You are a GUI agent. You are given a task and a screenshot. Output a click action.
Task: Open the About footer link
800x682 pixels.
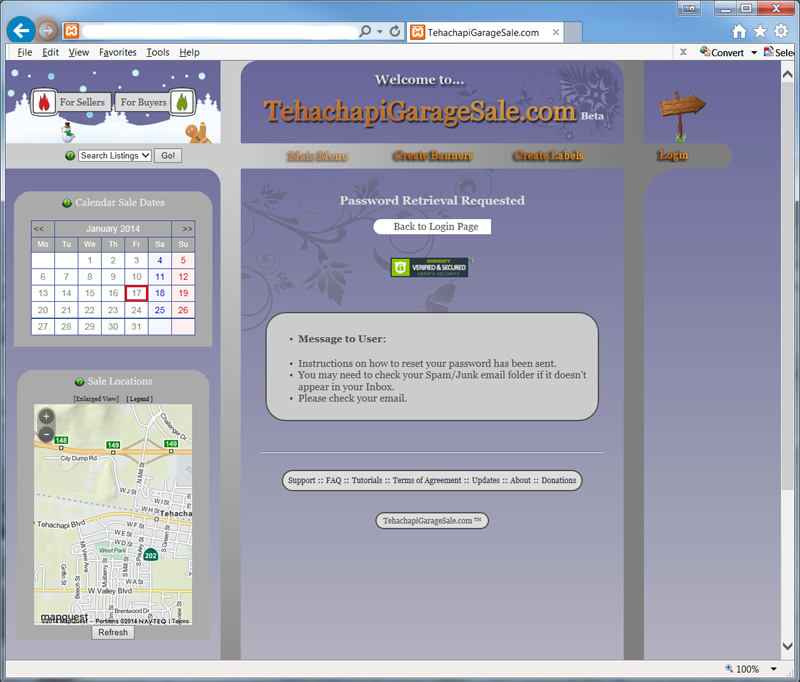[520, 480]
